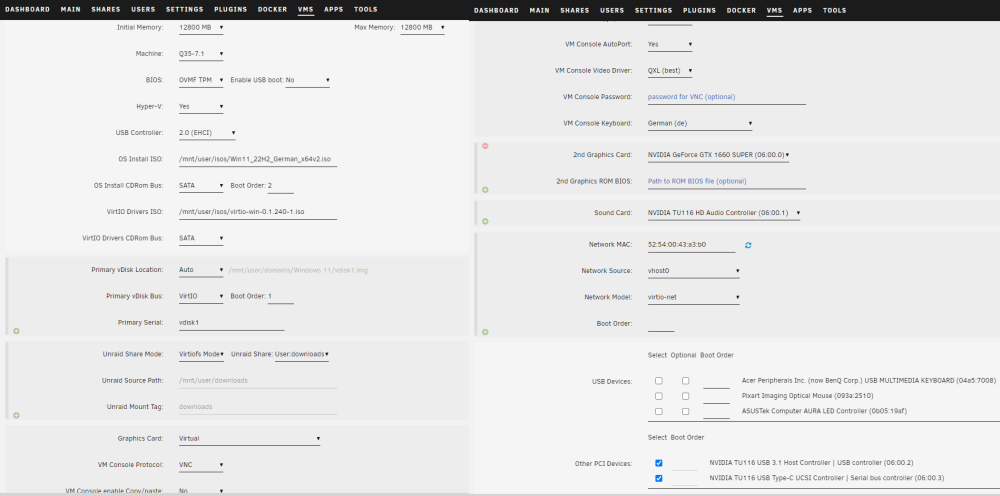Click Boot Order field for USB MULTIMEDIA KEYBOARD
This screenshot has height=496, width=1000.
pos(716,381)
